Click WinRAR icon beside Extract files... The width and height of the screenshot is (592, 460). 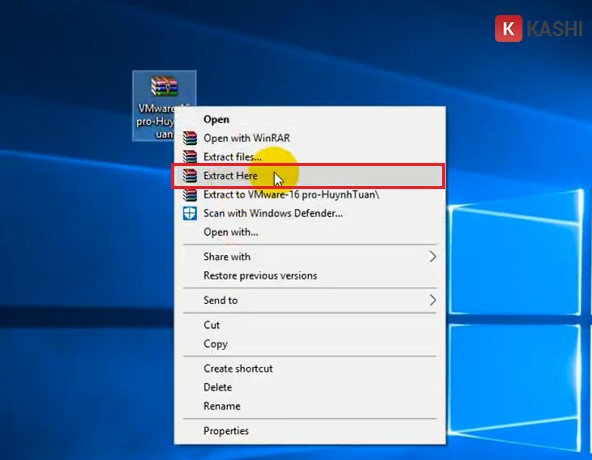tap(190, 157)
